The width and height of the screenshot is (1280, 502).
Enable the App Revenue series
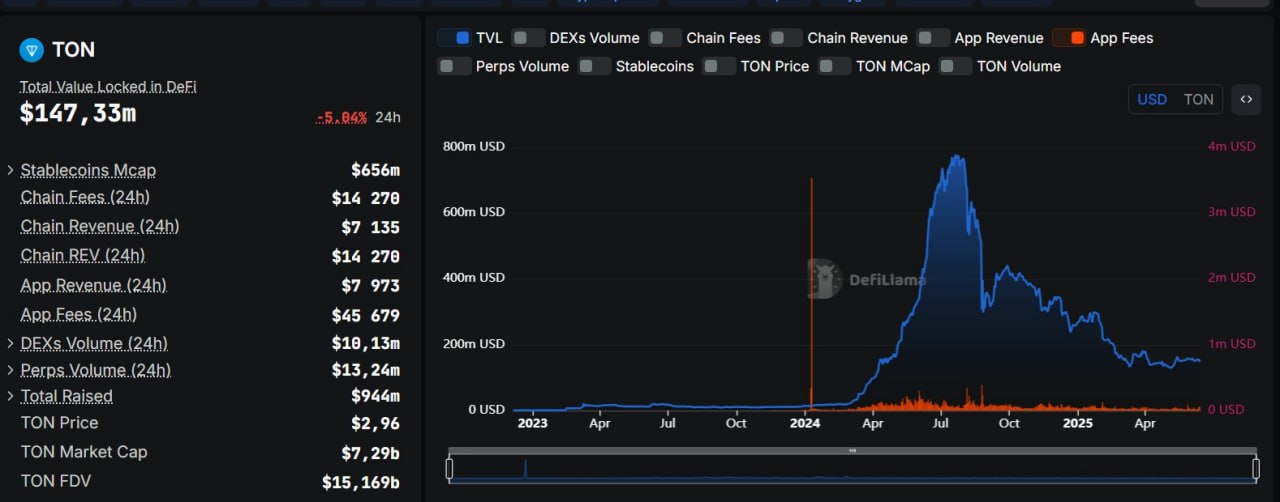pos(933,38)
